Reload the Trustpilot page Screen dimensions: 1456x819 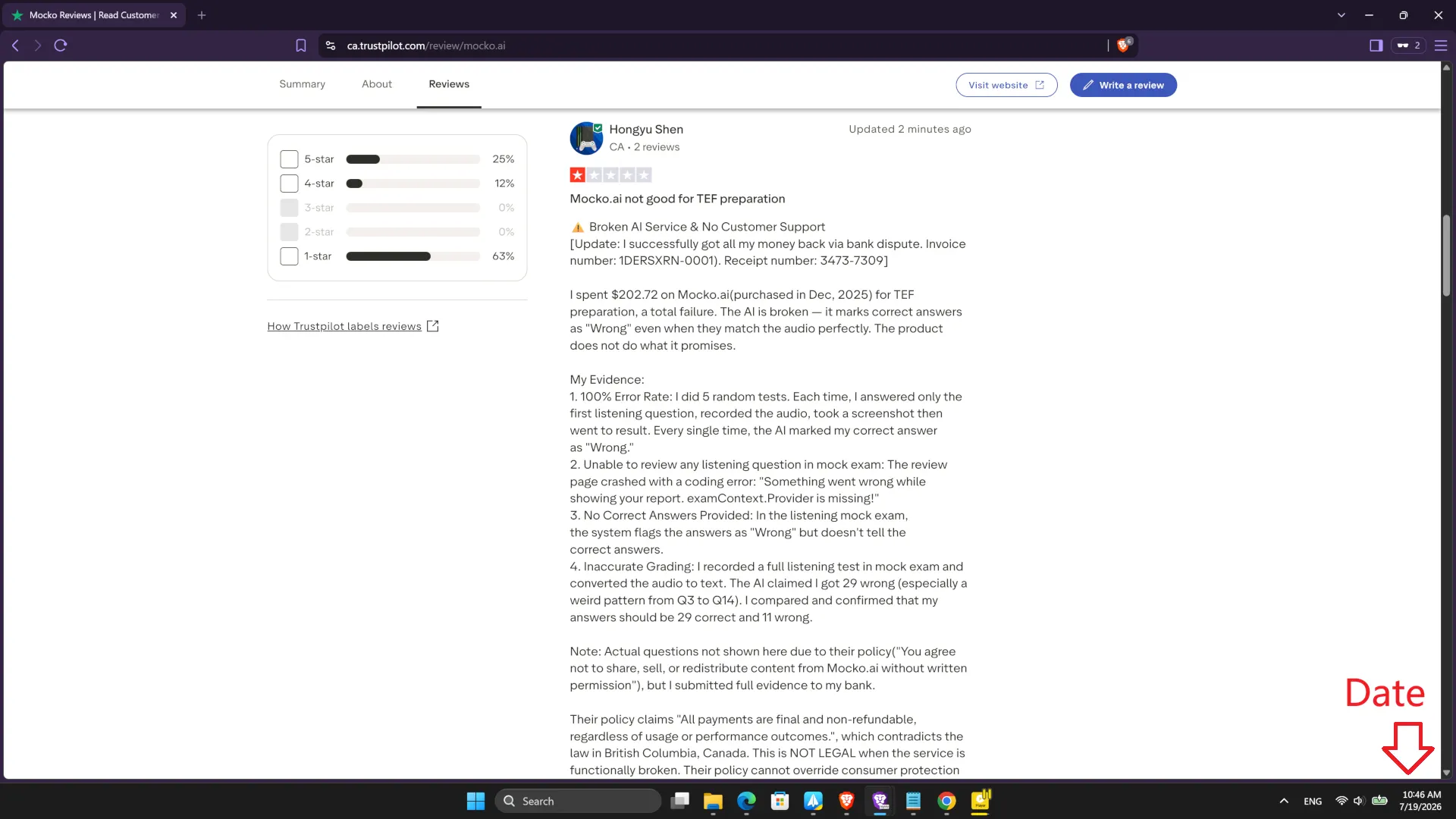[61, 45]
